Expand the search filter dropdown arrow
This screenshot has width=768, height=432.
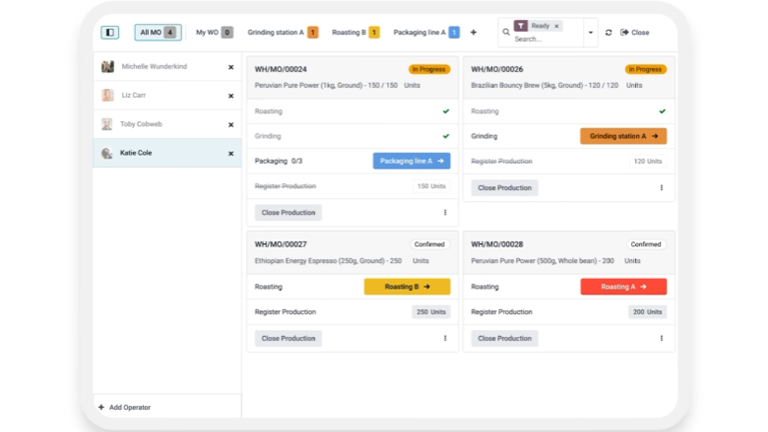590,32
